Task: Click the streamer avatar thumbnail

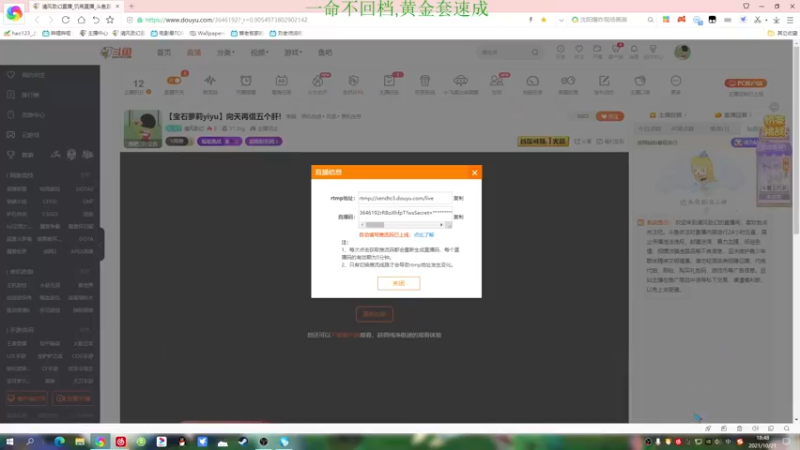Action: point(143,129)
